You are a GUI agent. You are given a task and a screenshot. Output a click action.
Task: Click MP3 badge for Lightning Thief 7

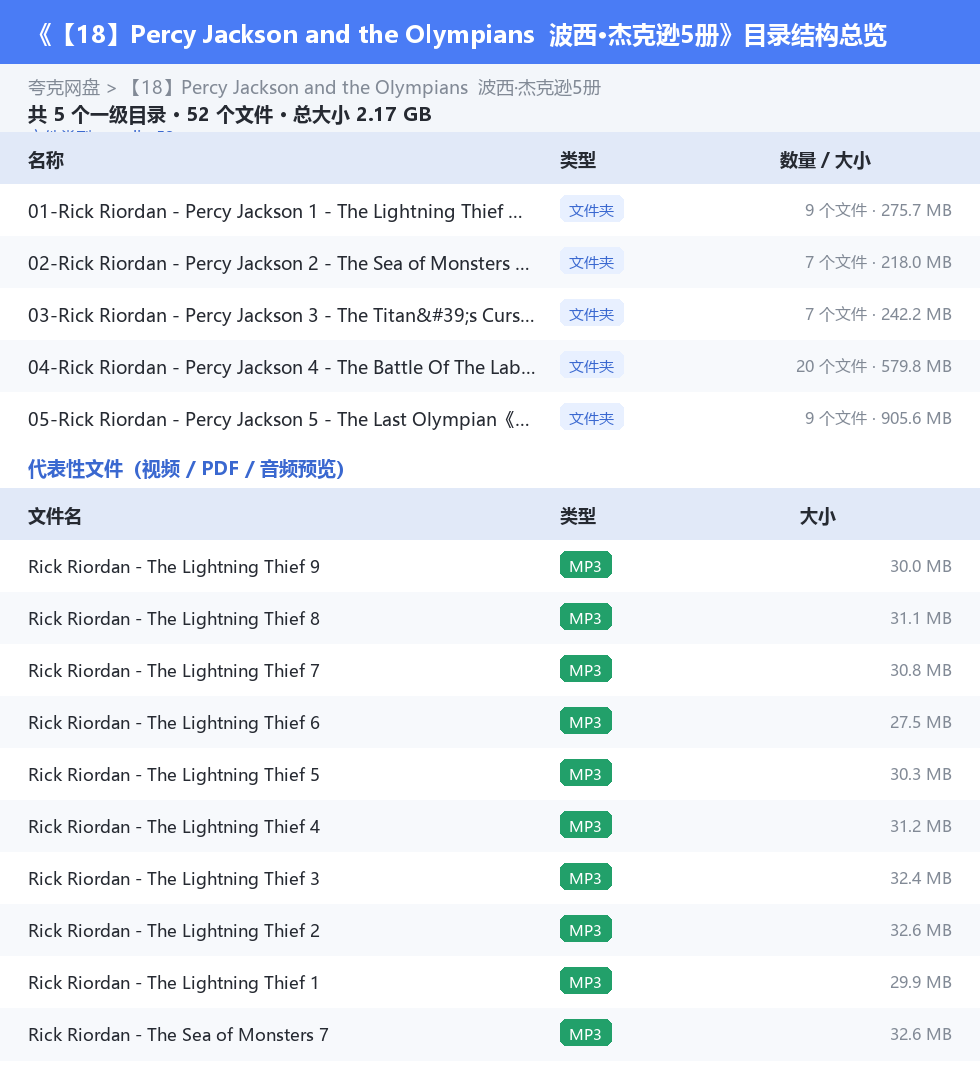point(586,669)
